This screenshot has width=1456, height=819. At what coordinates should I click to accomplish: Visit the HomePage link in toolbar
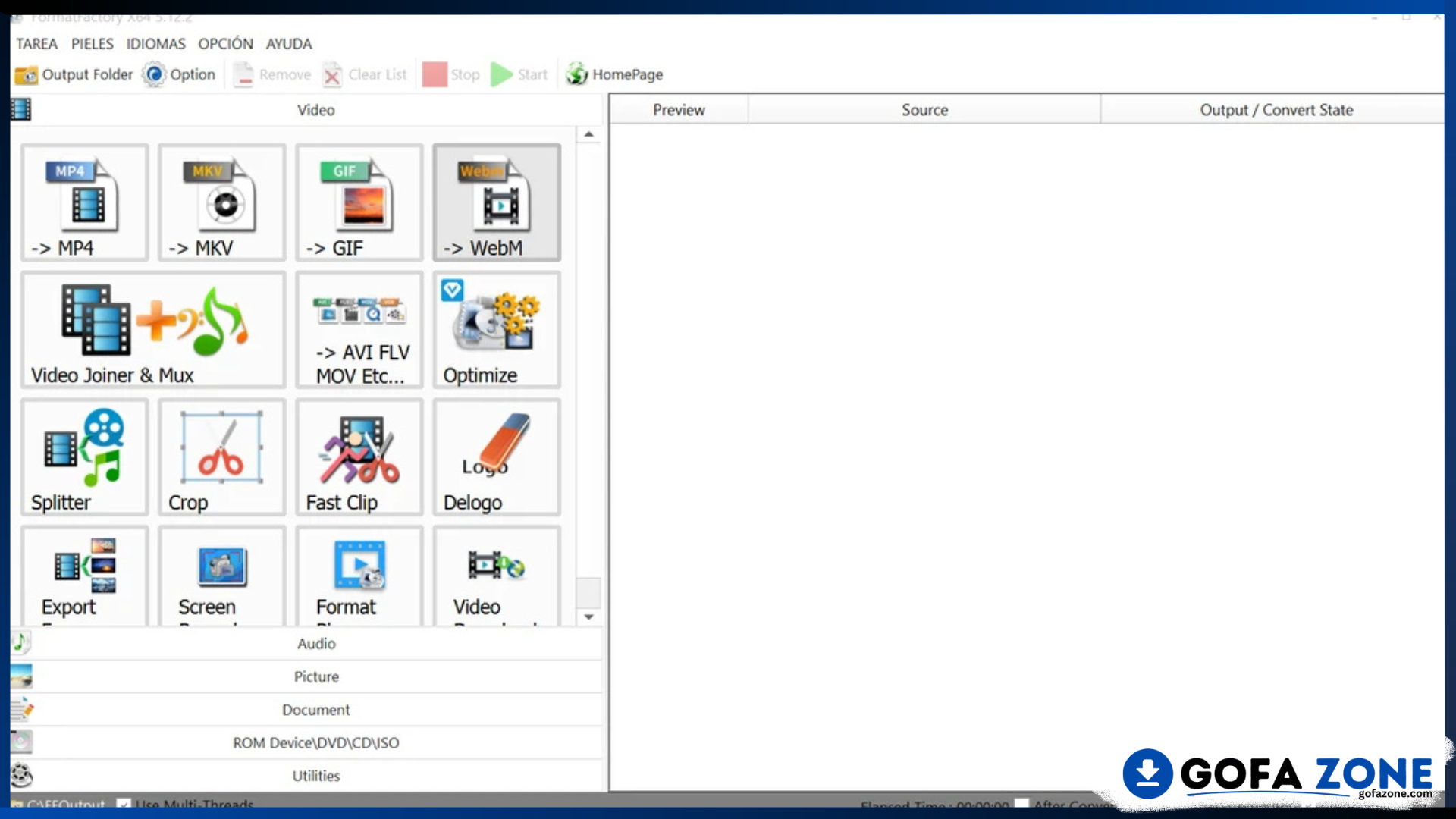[x=614, y=74]
